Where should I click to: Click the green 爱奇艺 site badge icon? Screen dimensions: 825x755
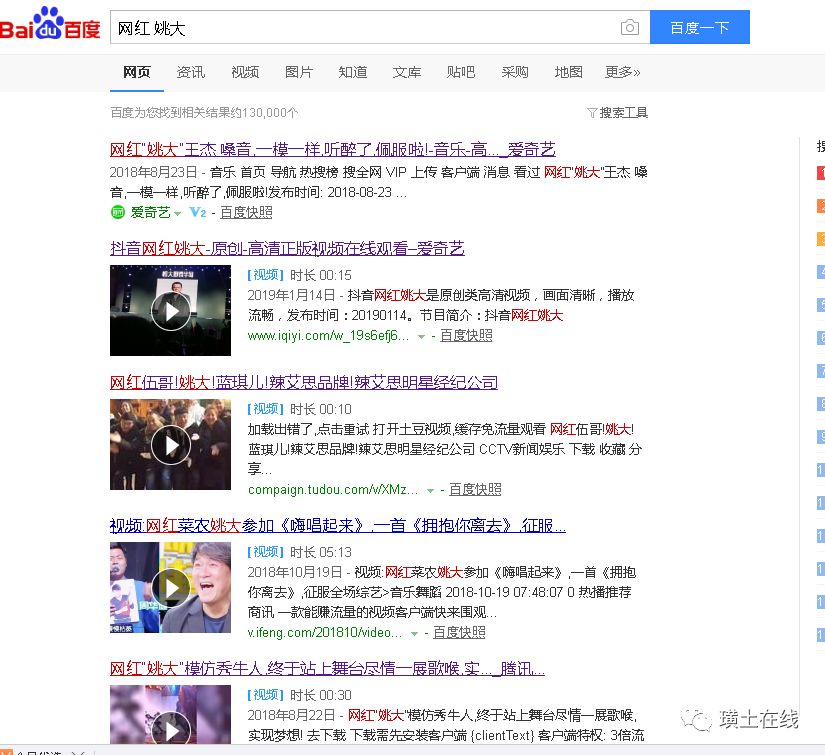[x=118, y=212]
